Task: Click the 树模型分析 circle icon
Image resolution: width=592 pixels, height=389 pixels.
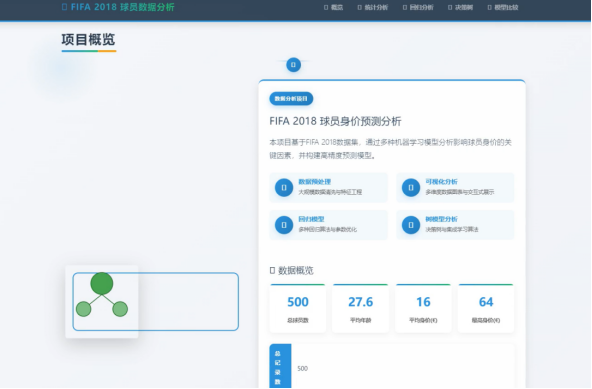Action: 411,225
